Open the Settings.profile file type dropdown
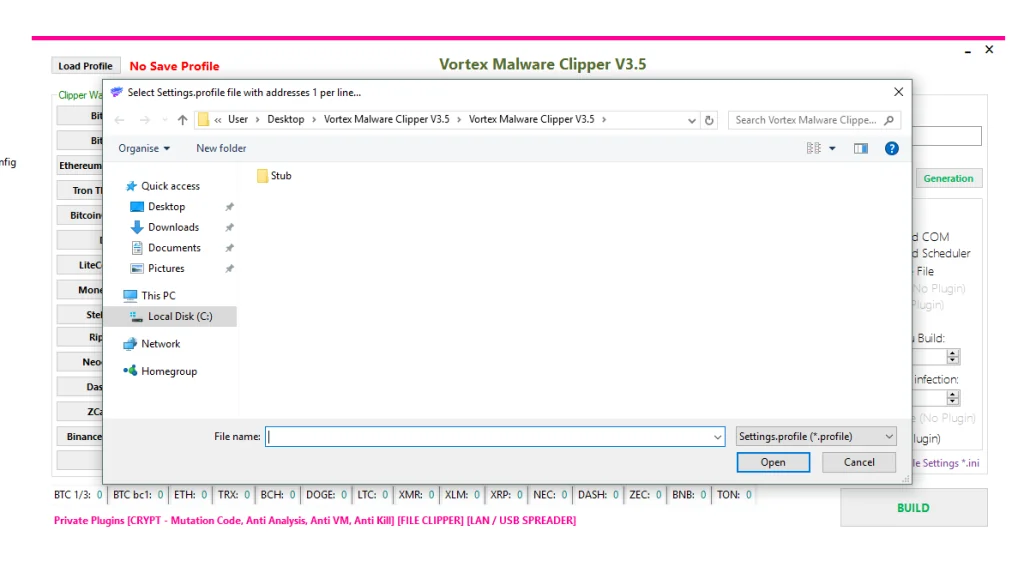This screenshot has width=1024, height=567. point(816,437)
